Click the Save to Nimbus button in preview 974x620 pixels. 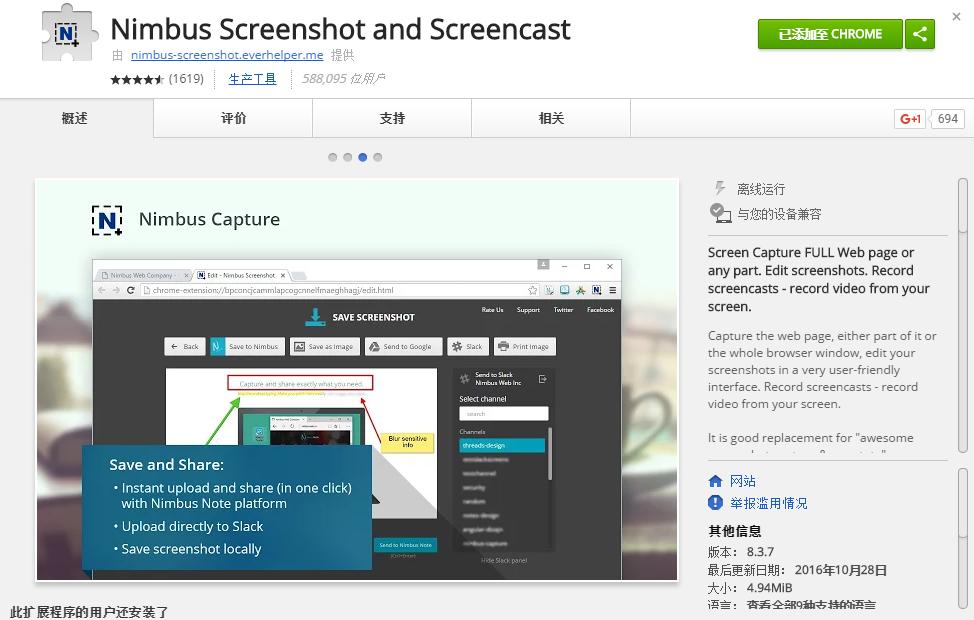[x=247, y=347]
